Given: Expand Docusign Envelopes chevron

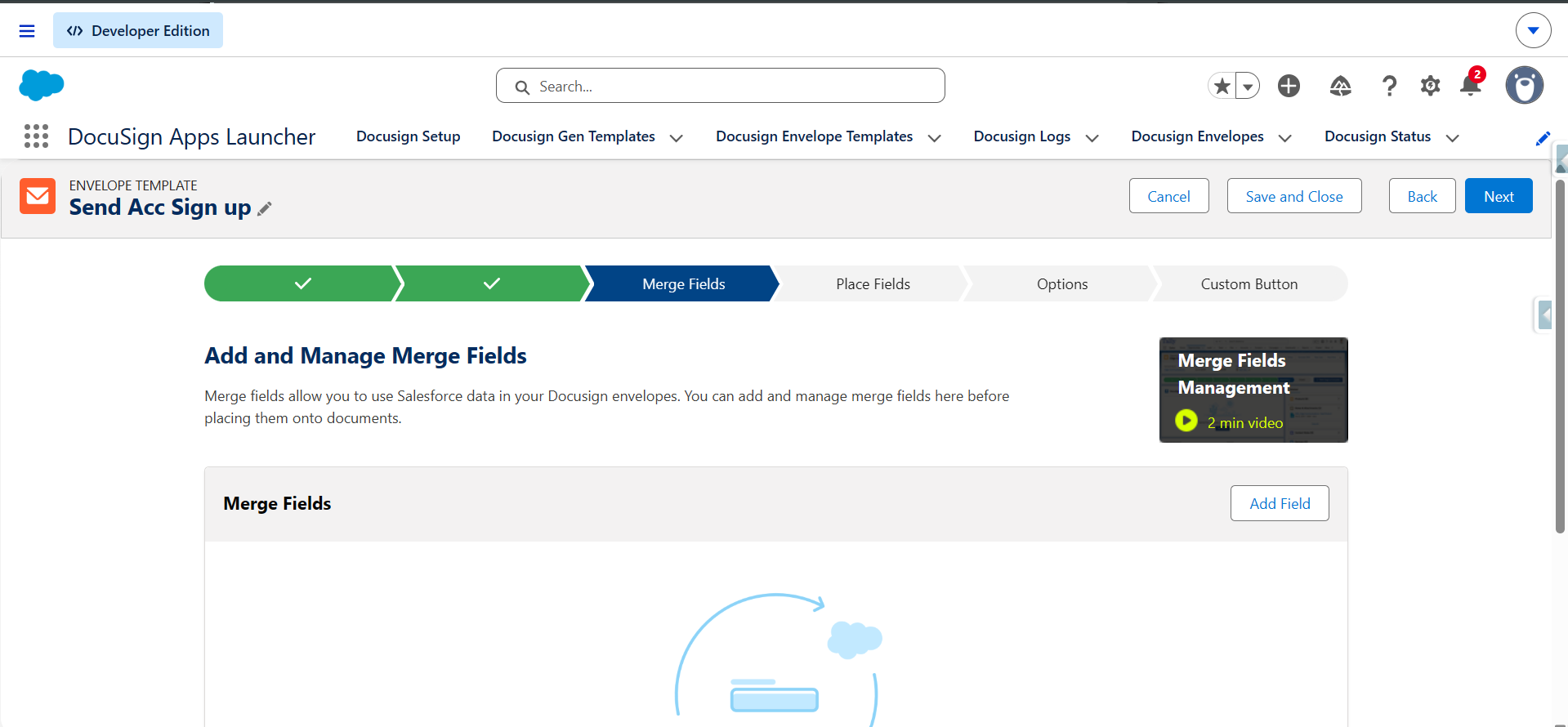Looking at the screenshot, I should [1284, 138].
